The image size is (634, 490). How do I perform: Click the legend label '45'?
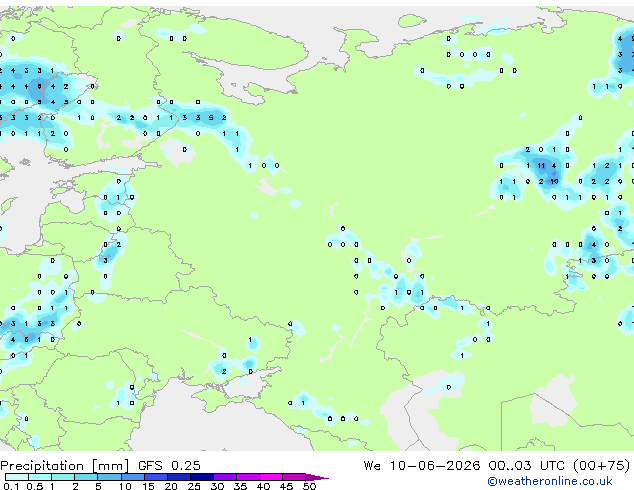pos(286,486)
